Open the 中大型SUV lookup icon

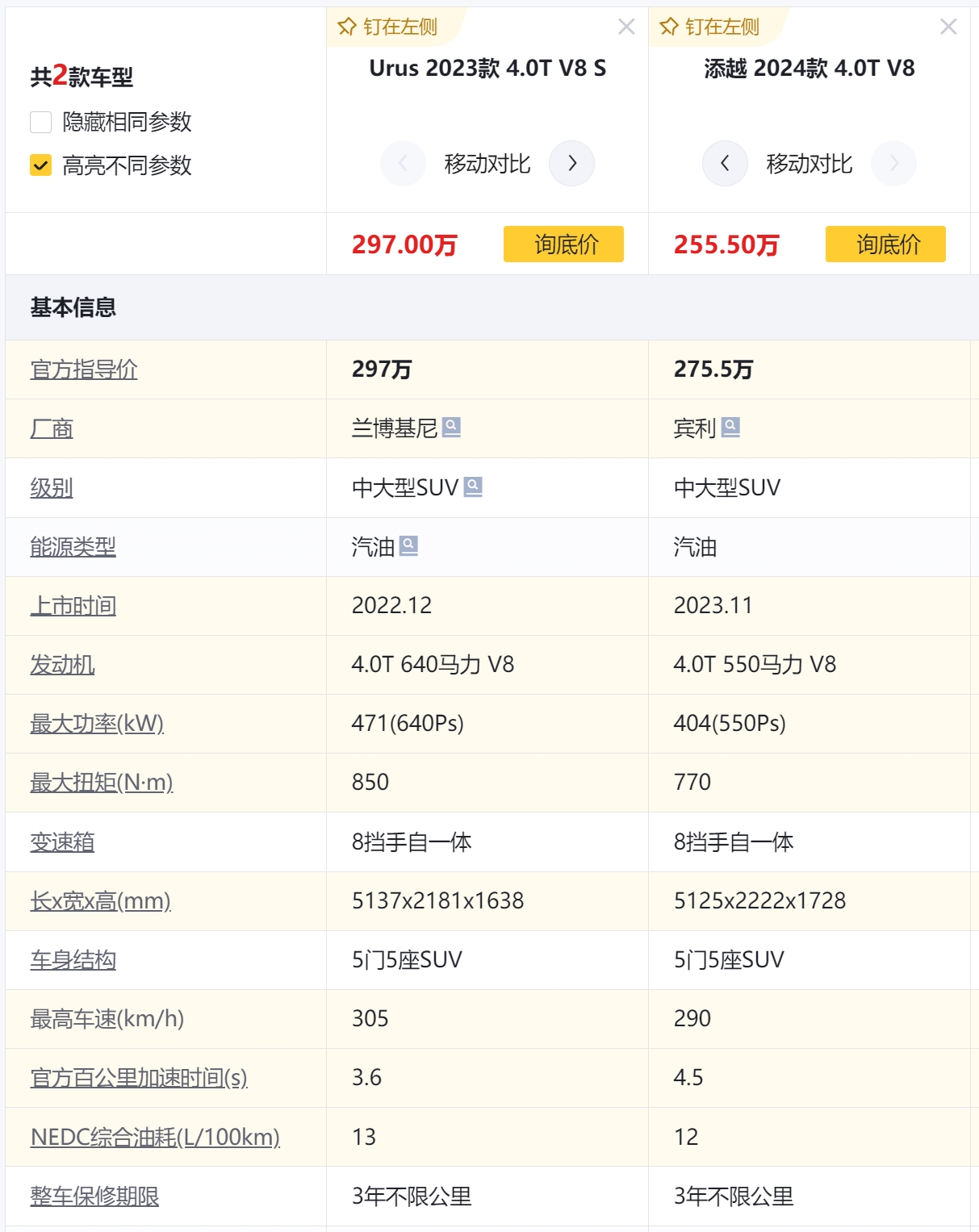click(474, 487)
